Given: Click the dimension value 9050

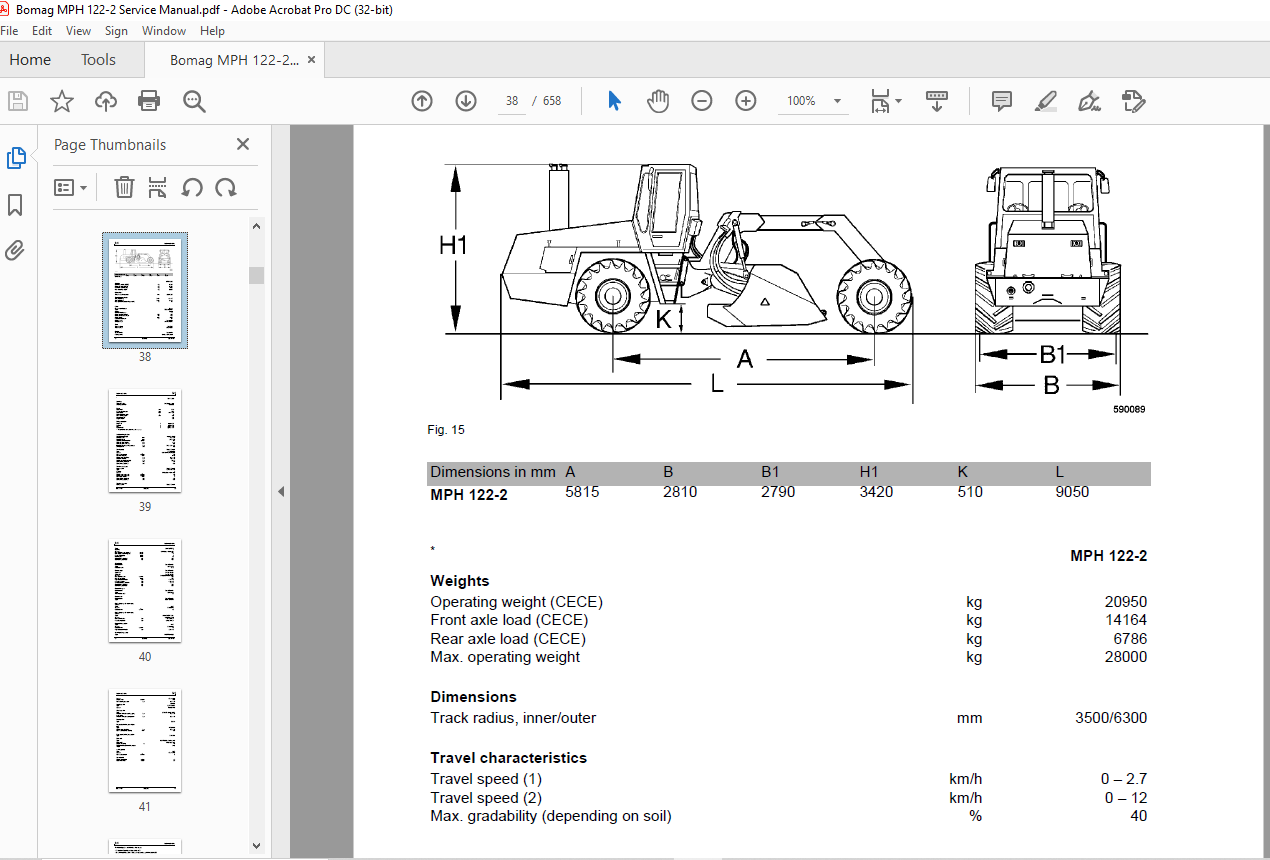Looking at the screenshot, I should tap(1072, 492).
